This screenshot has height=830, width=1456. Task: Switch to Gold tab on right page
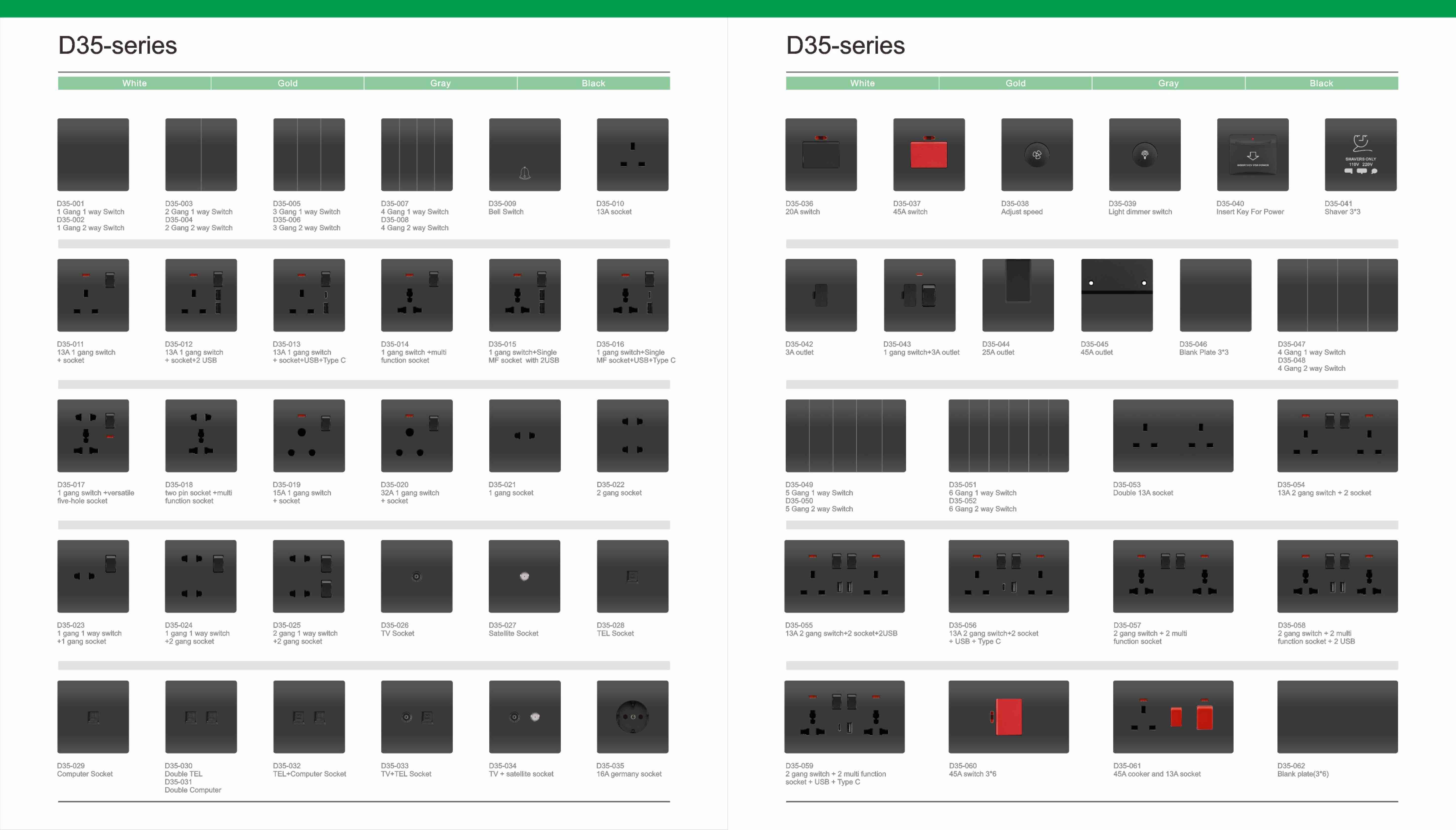pyautogui.click(x=1015, y=83)
